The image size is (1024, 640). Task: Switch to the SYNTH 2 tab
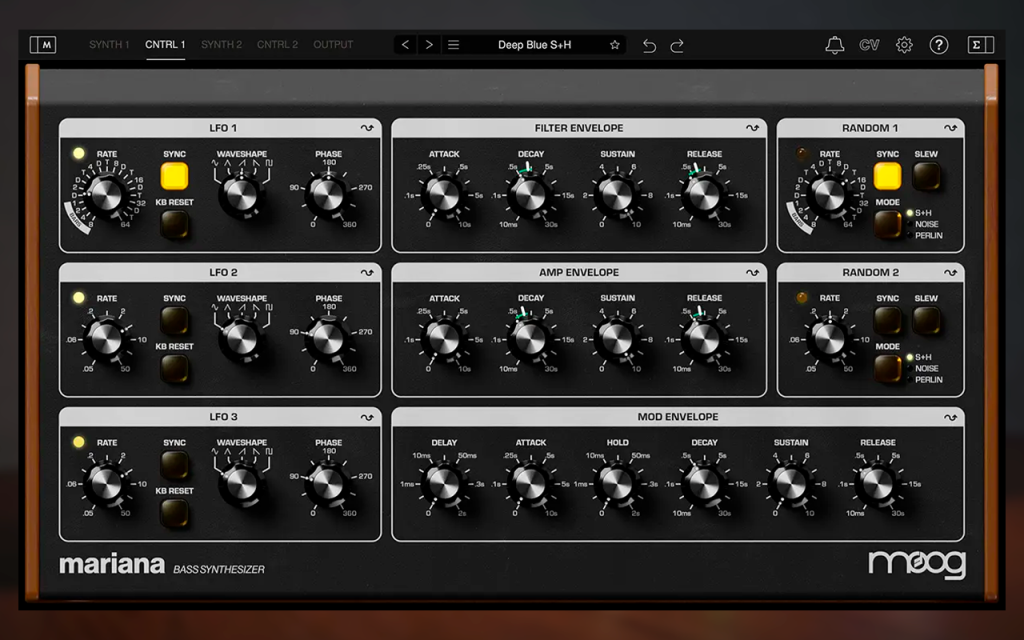tap(221, 44)
